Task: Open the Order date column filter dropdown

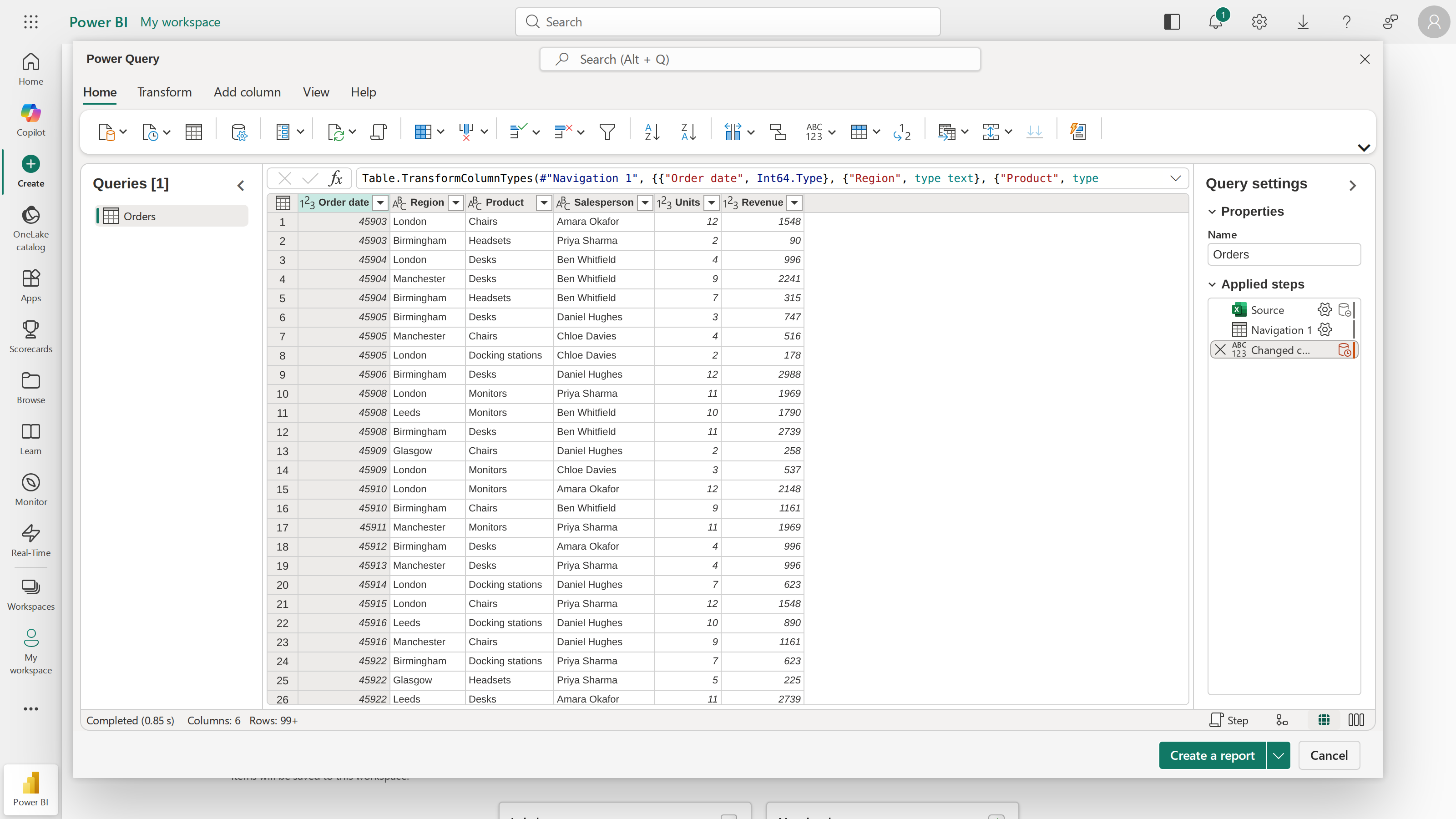Action: (x=380, y=203)
